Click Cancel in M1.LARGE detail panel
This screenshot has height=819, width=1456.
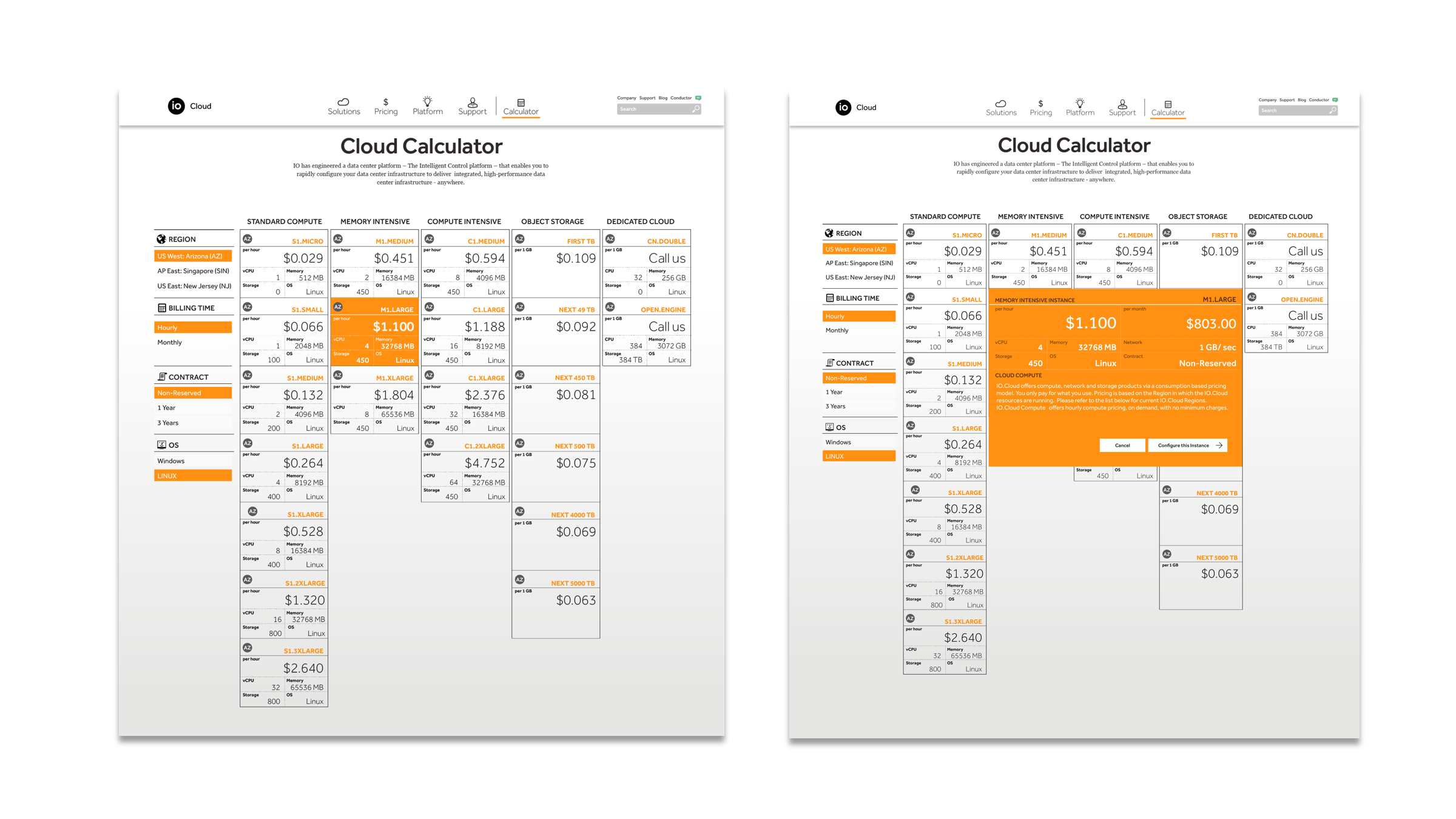[1122, 445]
